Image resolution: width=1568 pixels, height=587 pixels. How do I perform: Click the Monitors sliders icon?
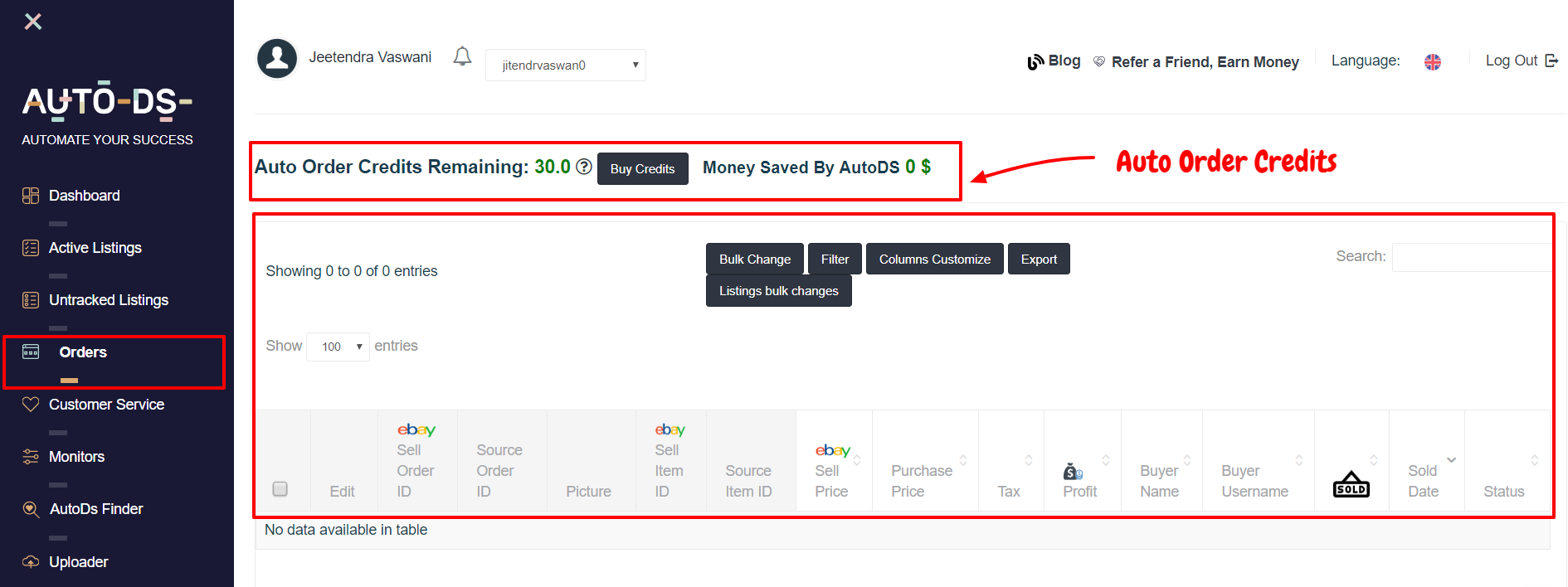pyautogui.click(x=31, y=457)
